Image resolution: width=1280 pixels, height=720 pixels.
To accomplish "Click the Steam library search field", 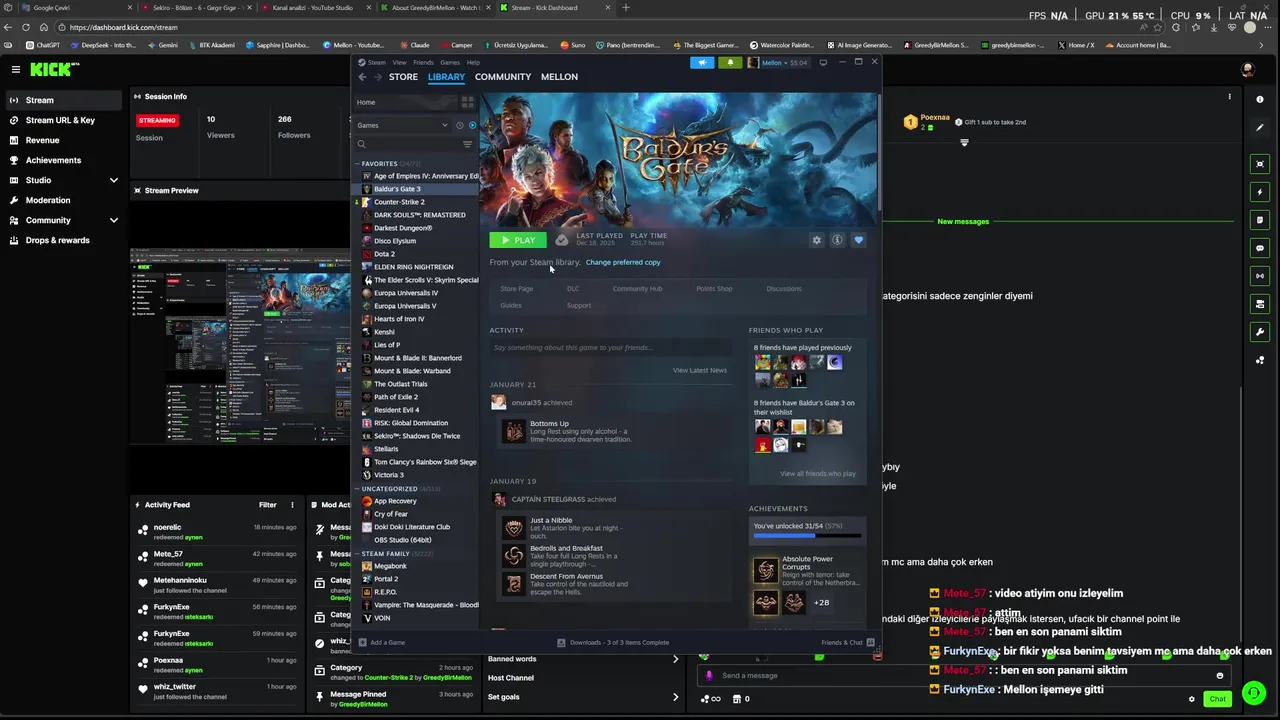I will [409, 144].
